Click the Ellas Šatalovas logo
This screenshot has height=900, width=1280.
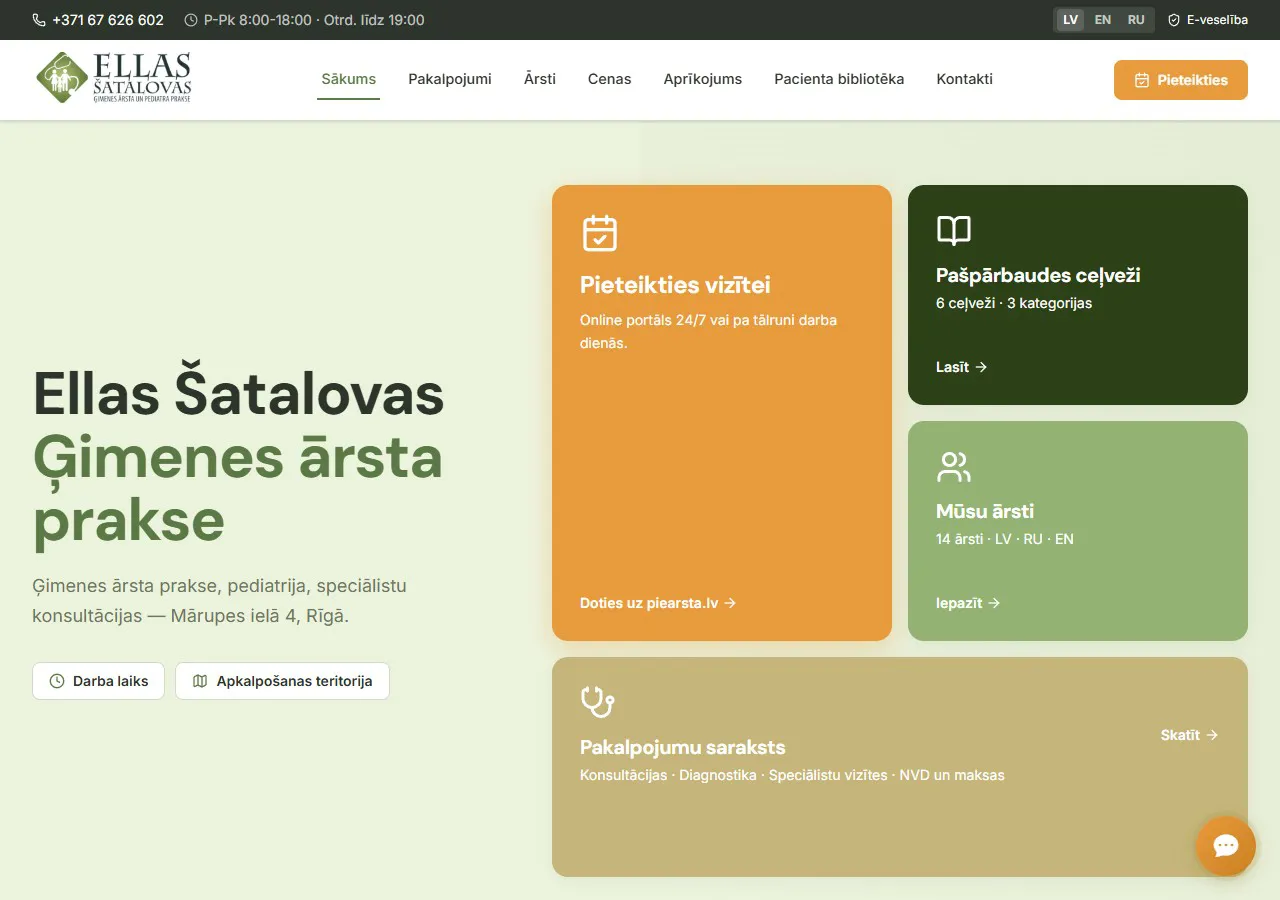click(113, 77)
